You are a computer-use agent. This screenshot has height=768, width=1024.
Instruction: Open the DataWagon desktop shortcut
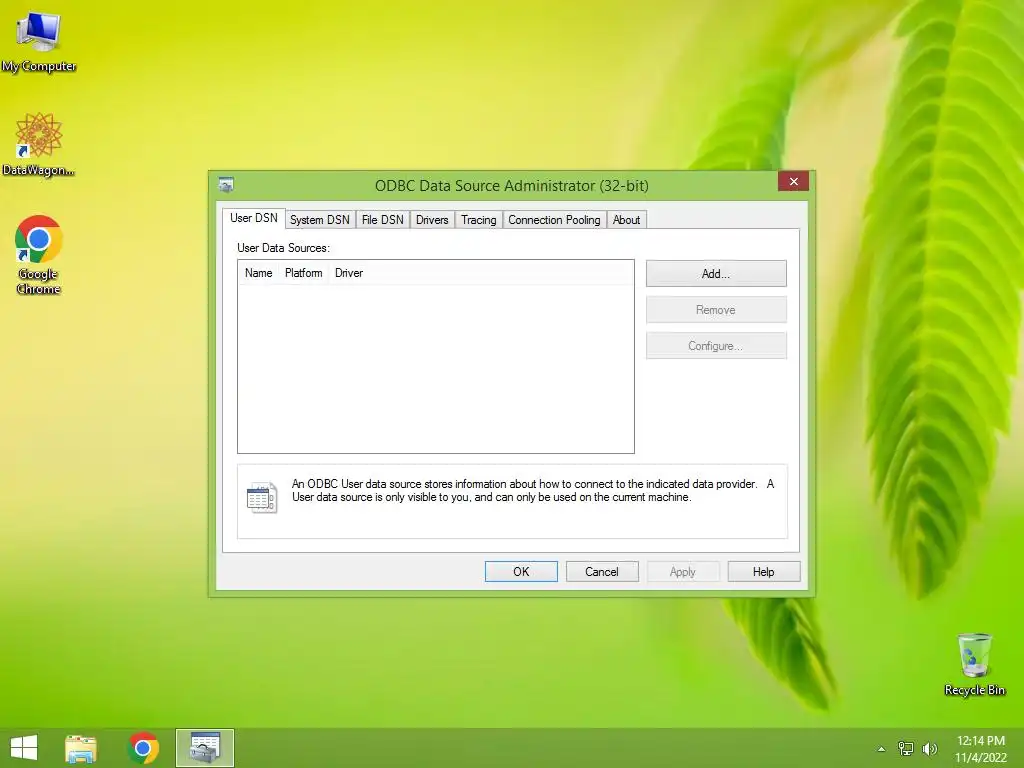[39, 144]
